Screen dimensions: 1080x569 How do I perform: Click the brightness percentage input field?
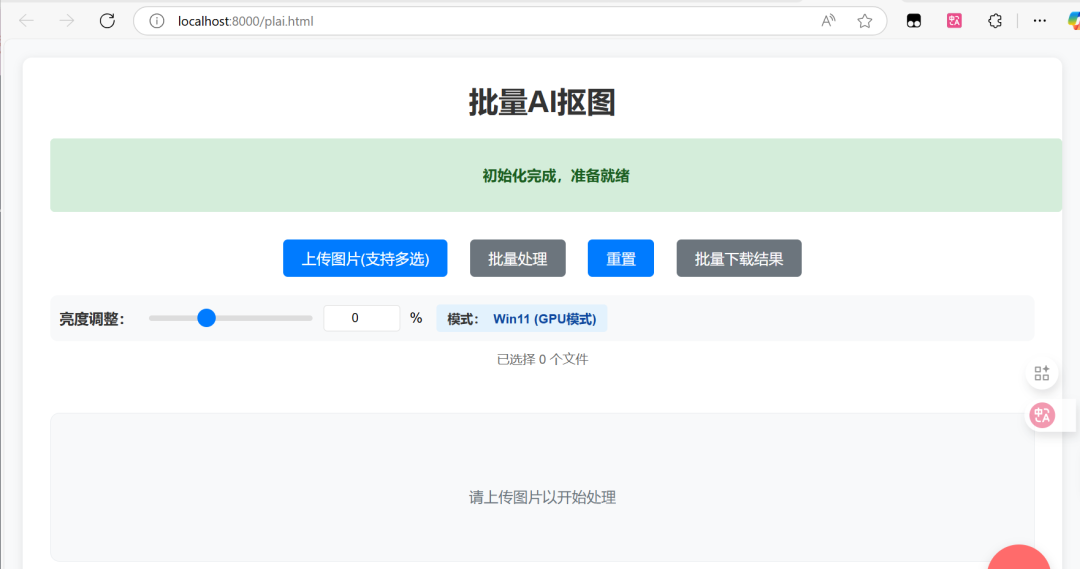coord(362,318)
